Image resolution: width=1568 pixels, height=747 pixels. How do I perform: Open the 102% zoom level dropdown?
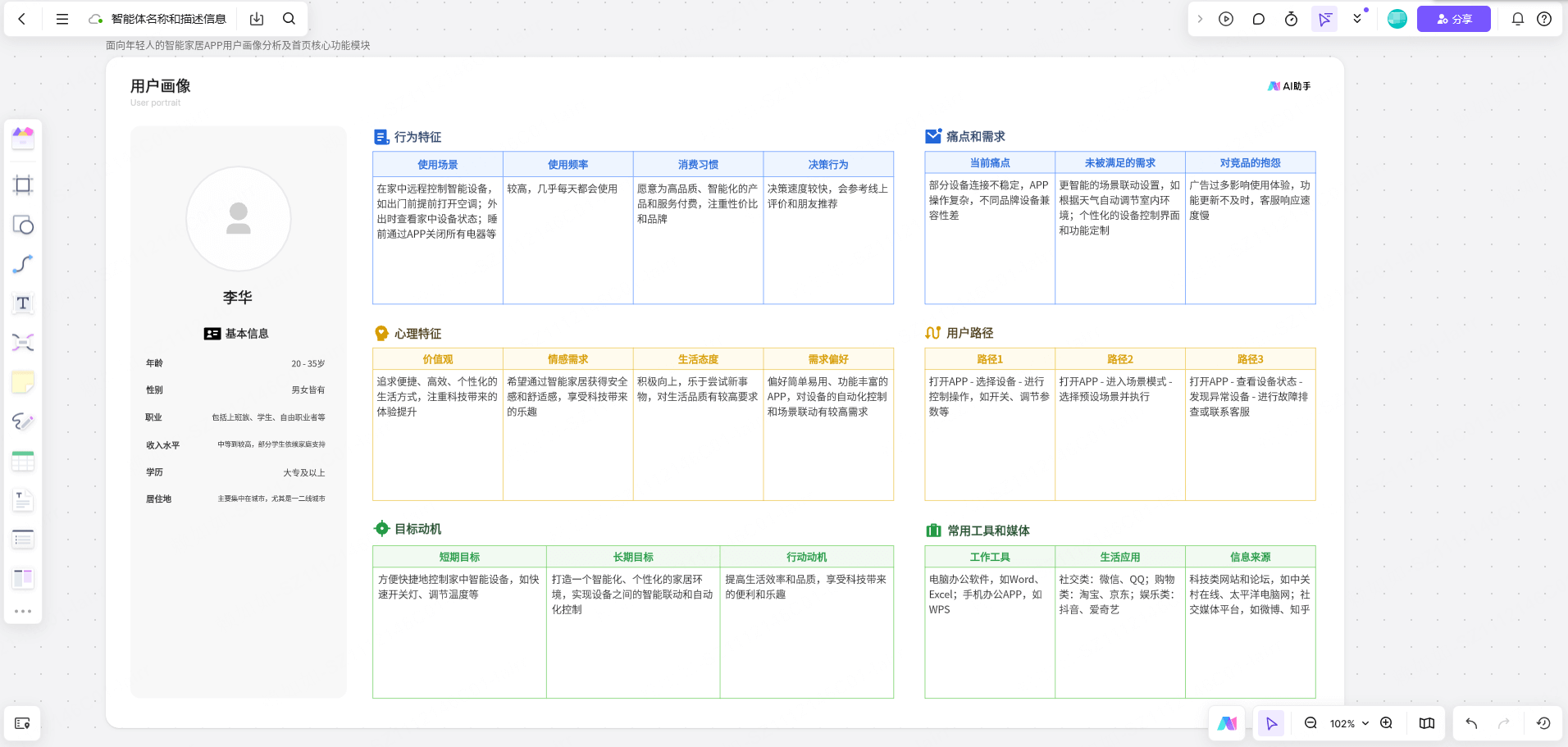pyautogui.click(x=1349, y=723)
